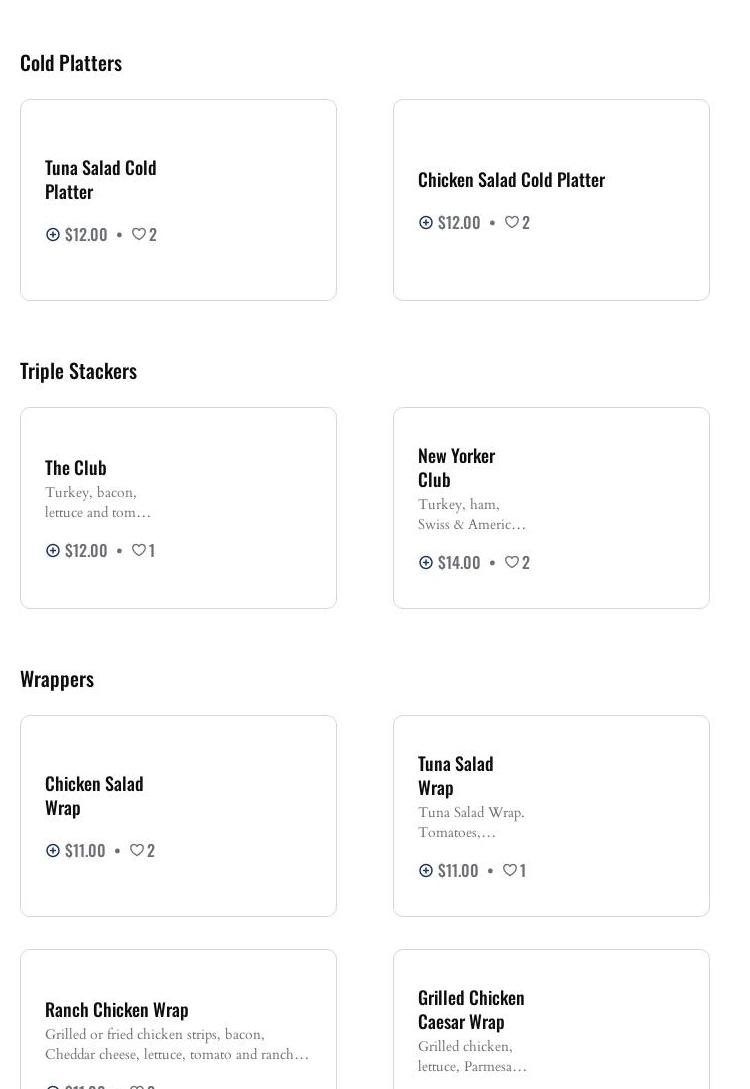Toggle heart on The Club
This screenshot has width=750, height=1089.
[139, 550]
